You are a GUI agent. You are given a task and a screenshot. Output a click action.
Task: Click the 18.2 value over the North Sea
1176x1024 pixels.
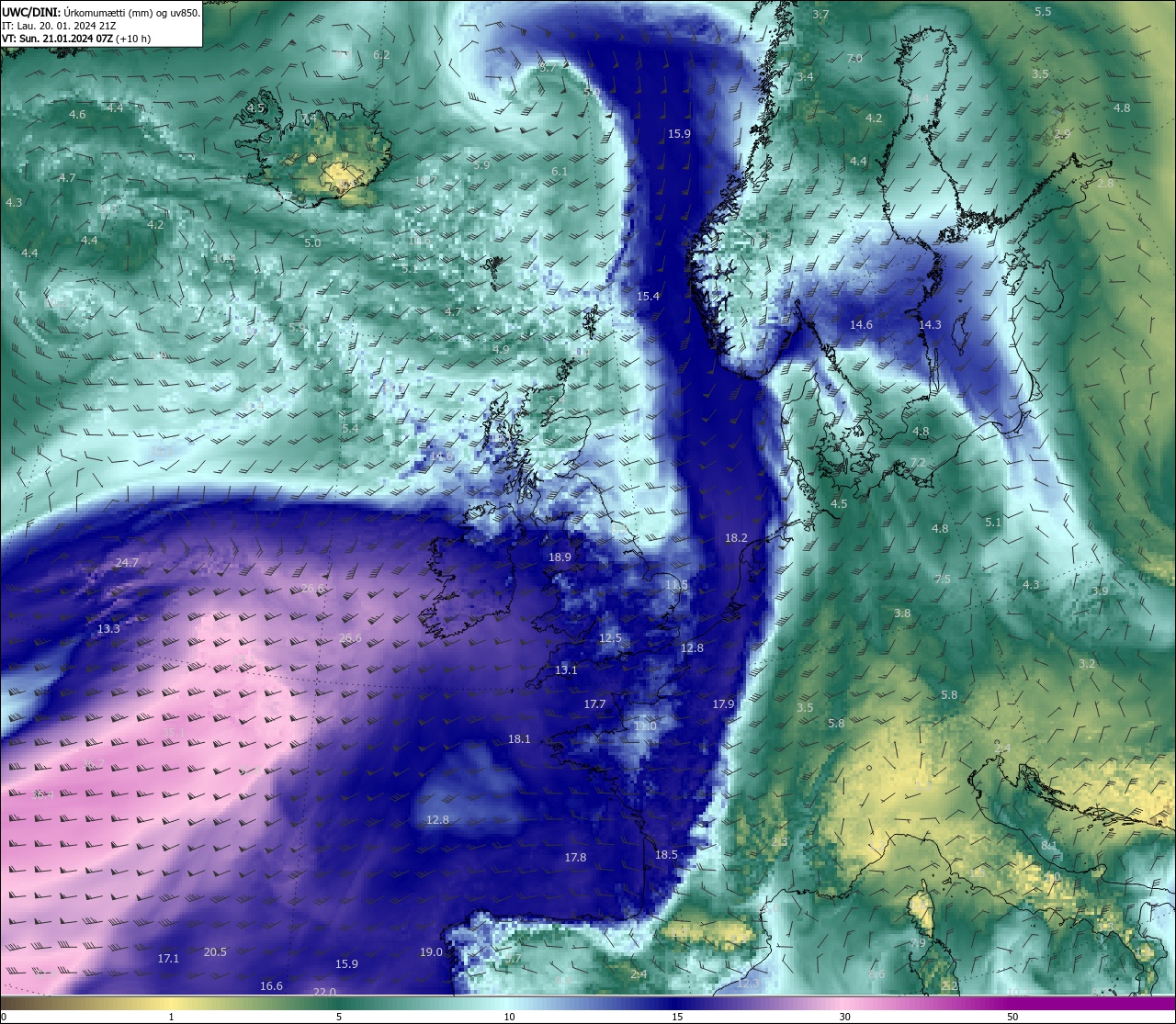click(x=736, y=538)
